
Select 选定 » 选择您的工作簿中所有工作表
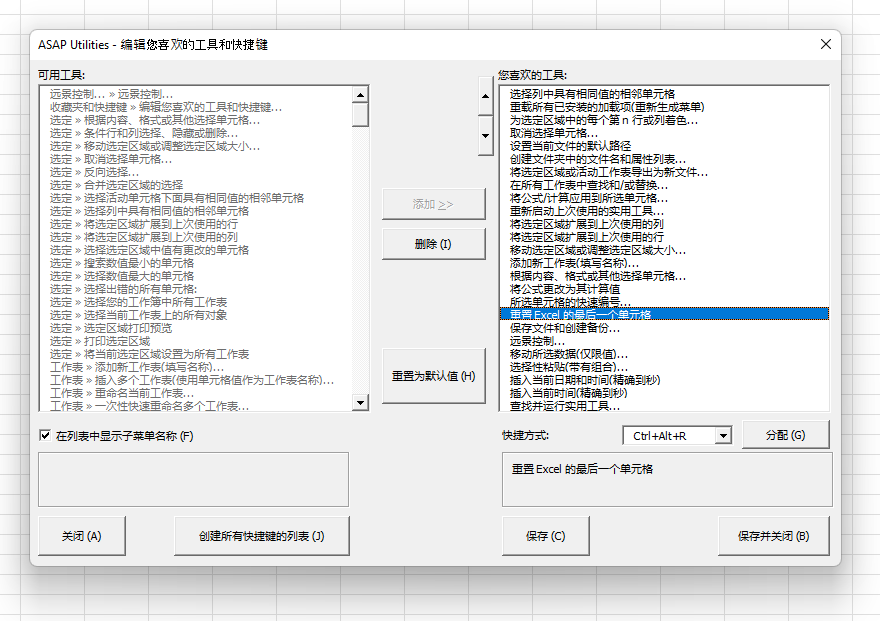coord(138,302)
